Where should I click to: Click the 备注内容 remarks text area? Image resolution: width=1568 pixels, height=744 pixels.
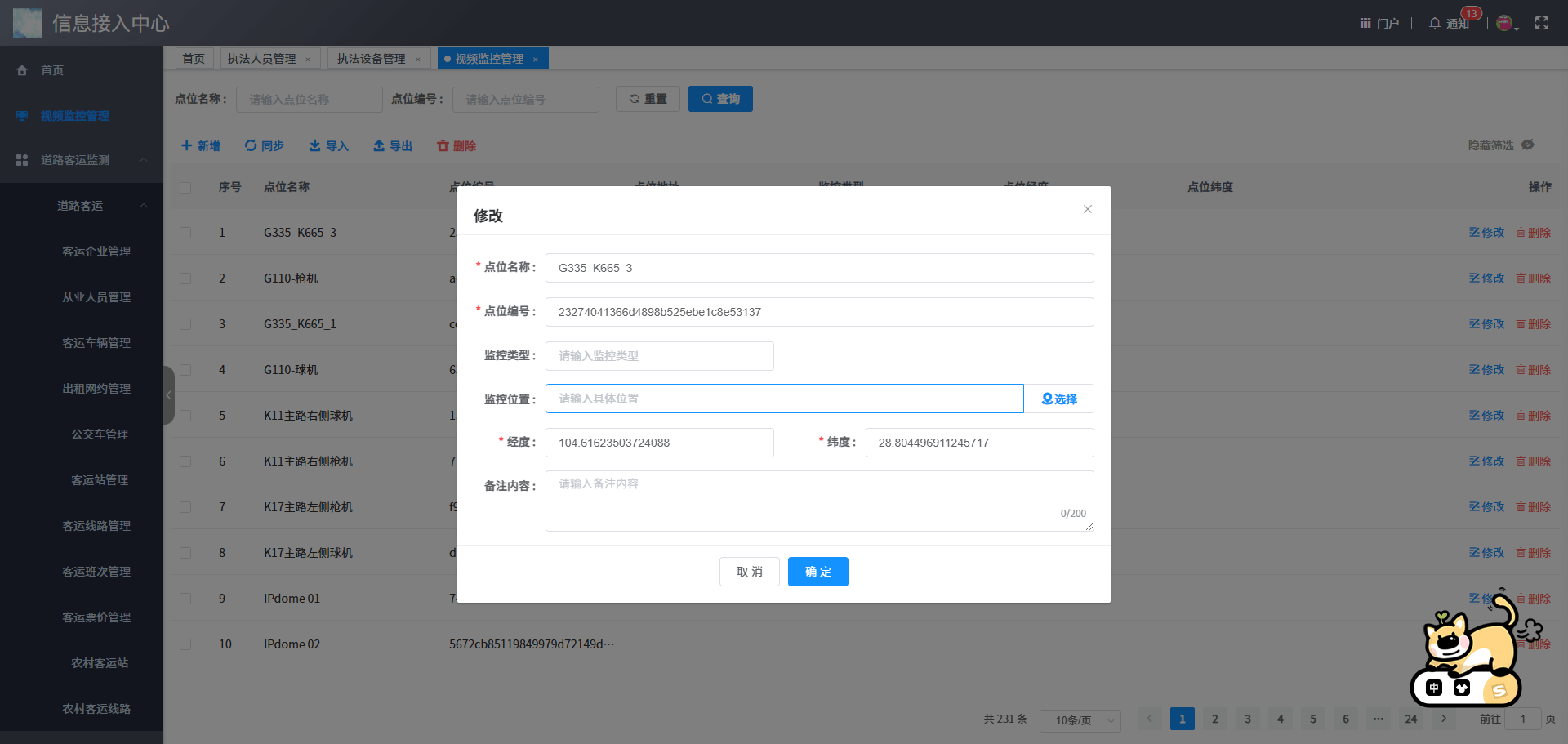click(x=818, y=500)
